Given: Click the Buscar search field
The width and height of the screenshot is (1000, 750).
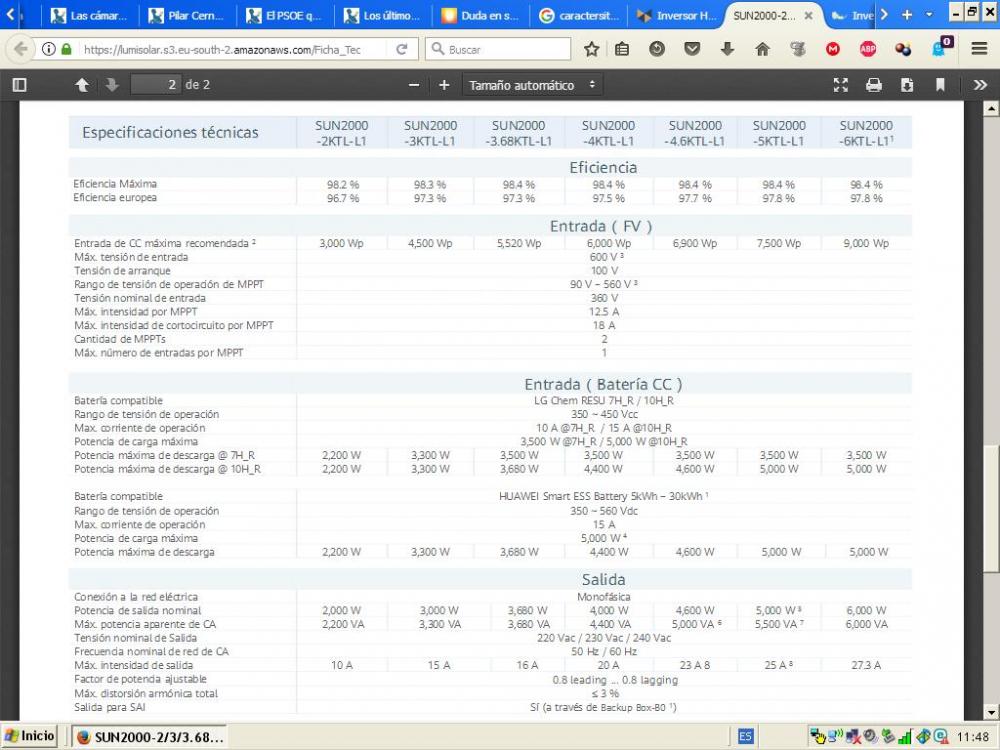Looking at the screenshot, I should [498, 49].
